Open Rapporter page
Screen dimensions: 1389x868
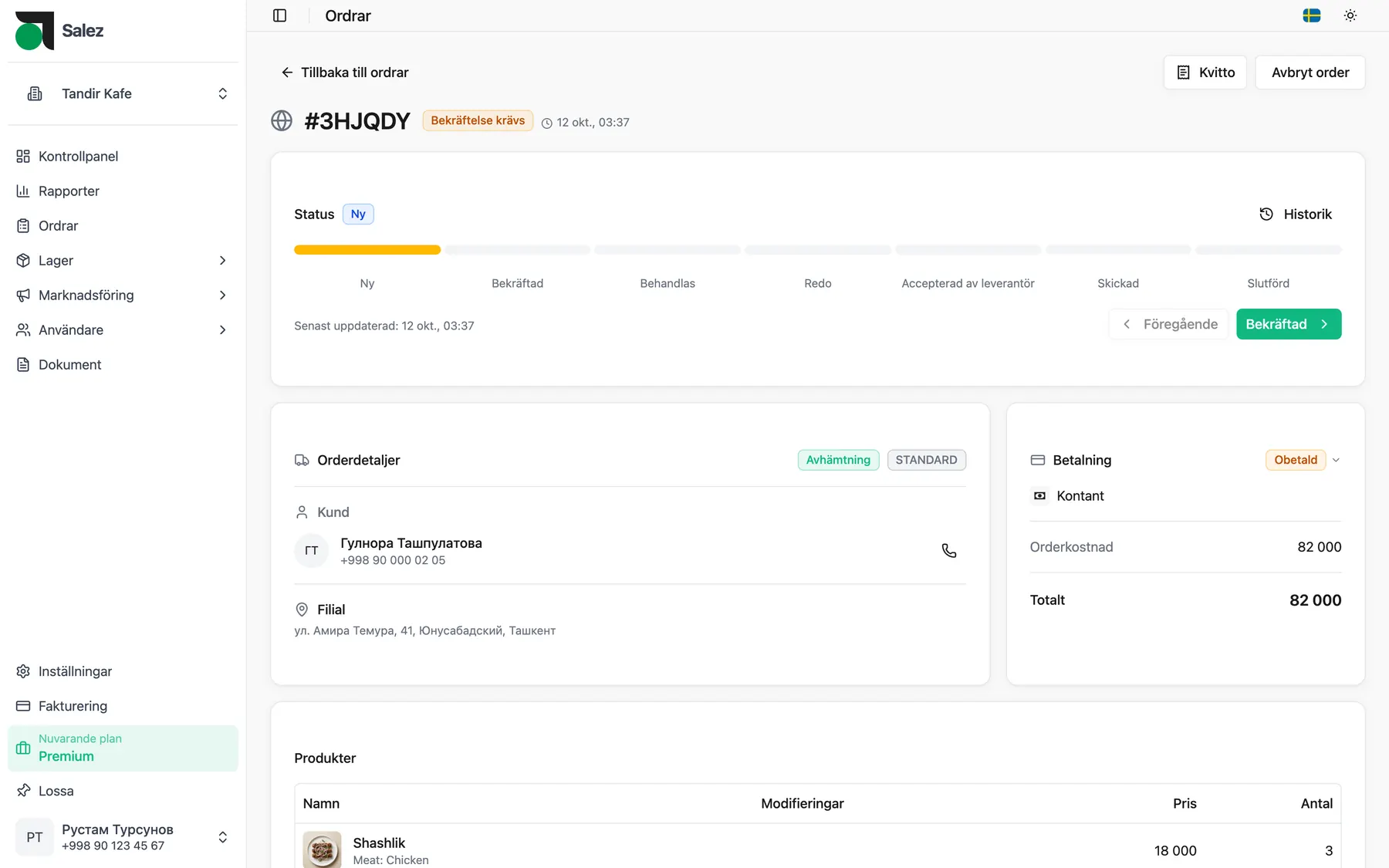(123, 191)
